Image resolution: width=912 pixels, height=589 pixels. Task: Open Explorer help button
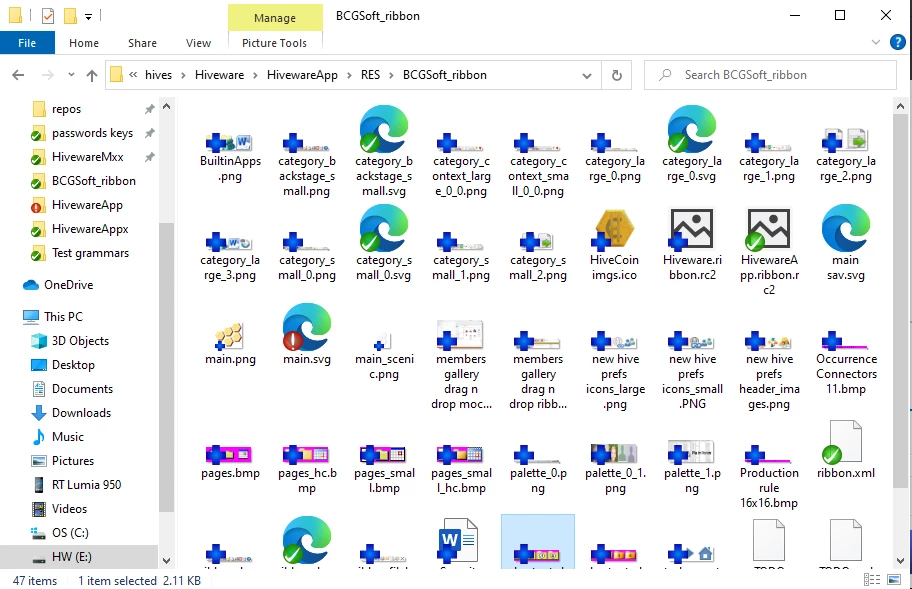click(897, 42)
